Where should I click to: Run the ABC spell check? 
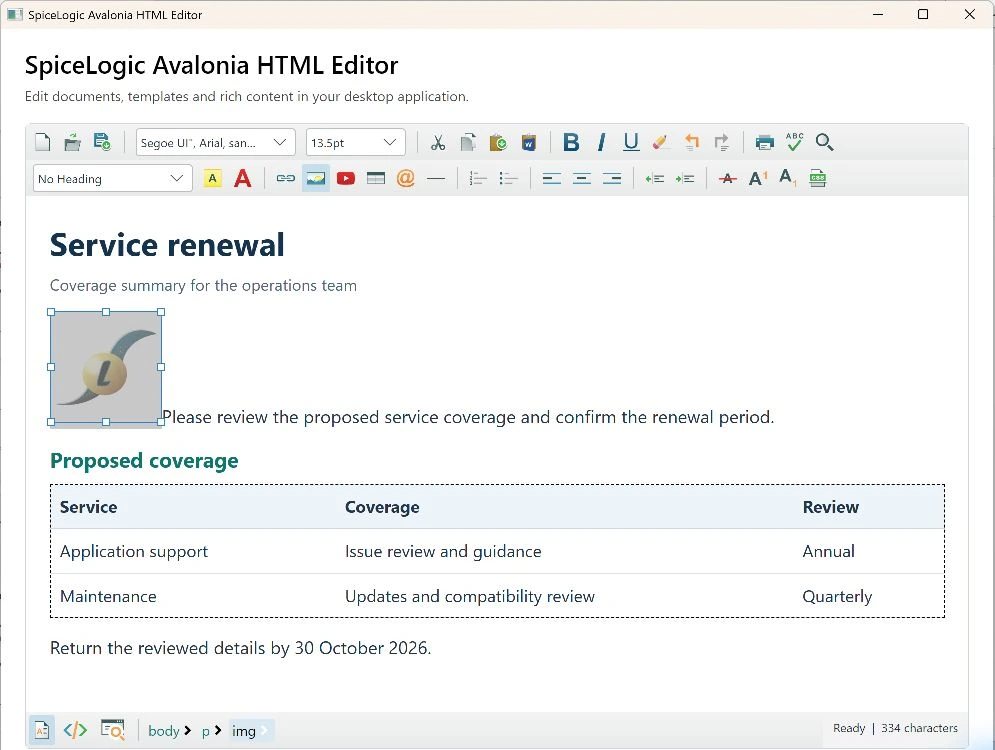tap(794, 142)
